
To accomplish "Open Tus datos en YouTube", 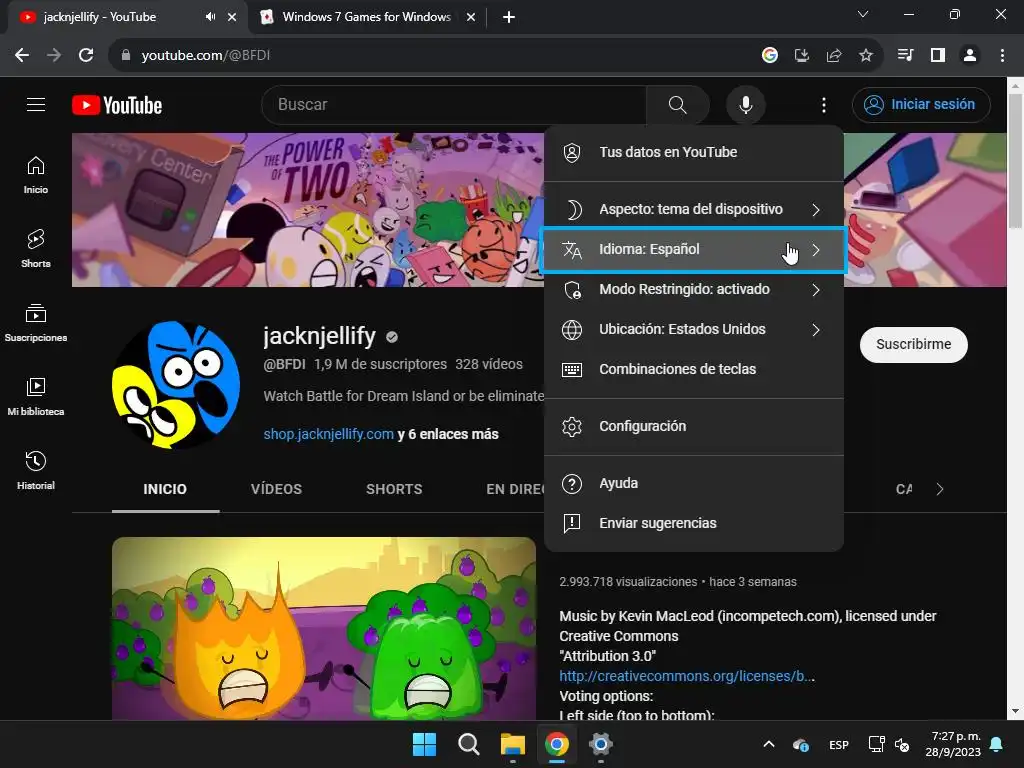I will (x=694, y=152).
